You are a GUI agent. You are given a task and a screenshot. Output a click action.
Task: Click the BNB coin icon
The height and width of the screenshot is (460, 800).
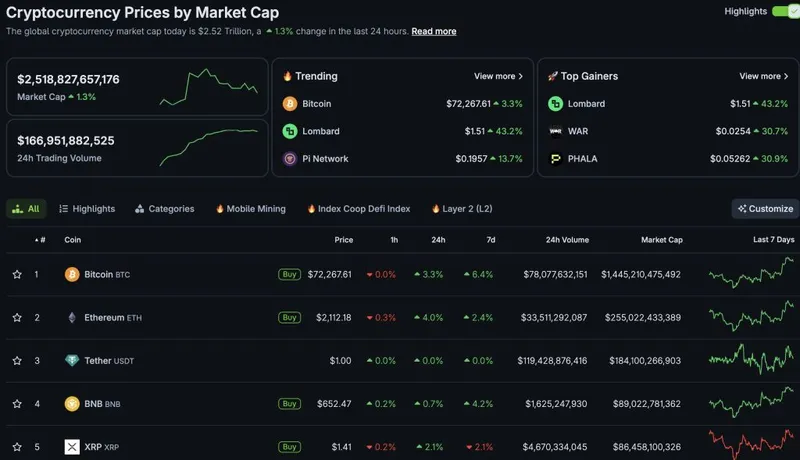72,404
